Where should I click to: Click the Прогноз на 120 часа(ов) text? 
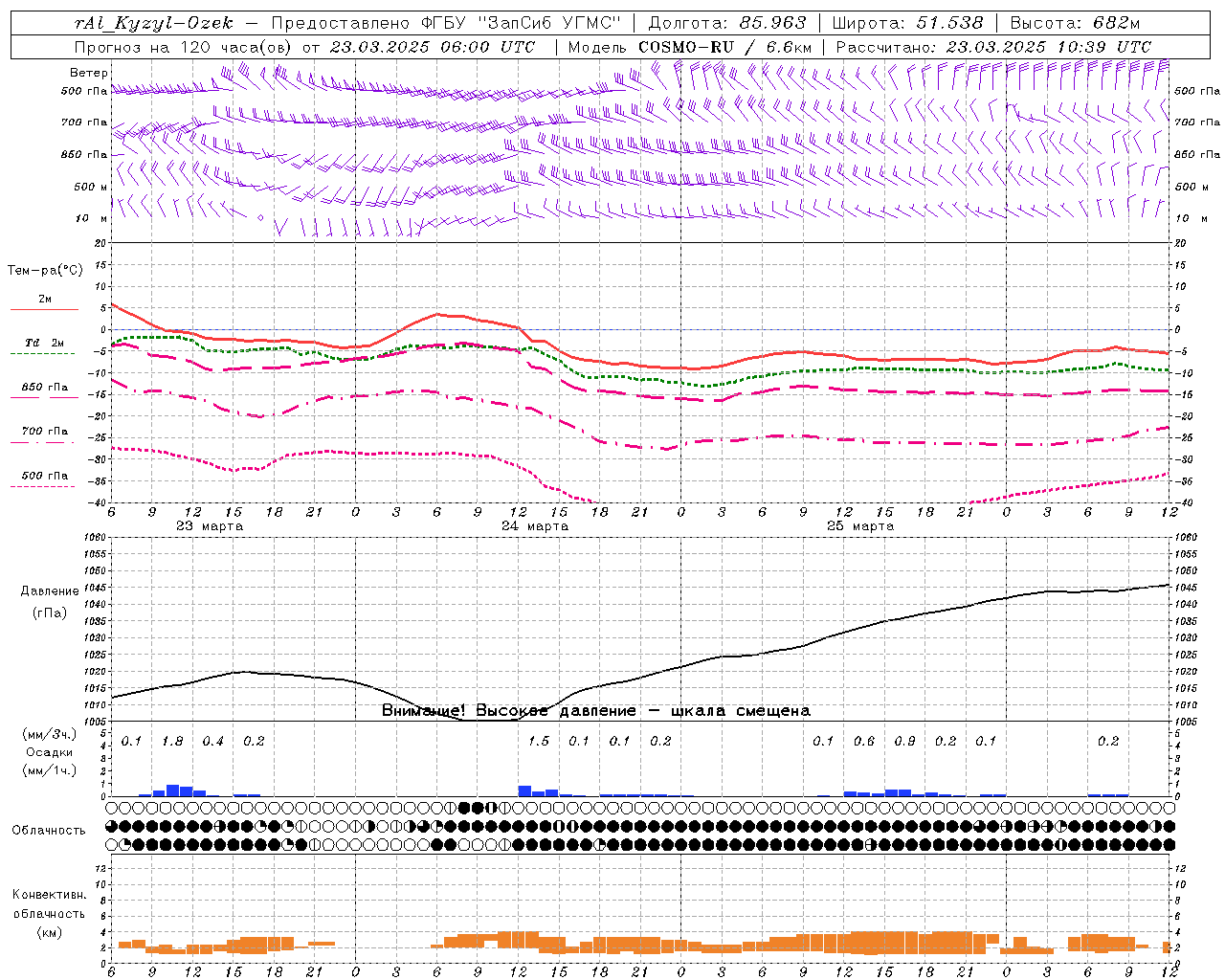(x=184, y=47)
